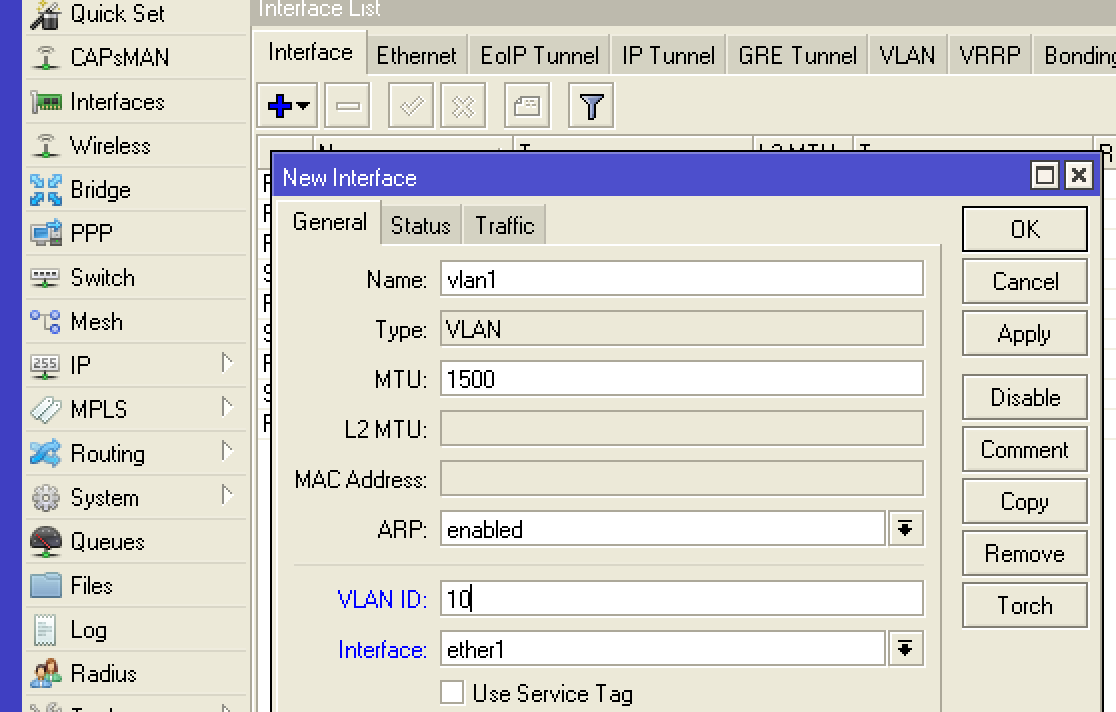Click the comment note toolbar button
Viewport: 1116px width, 712px height.
pos(527,106)
